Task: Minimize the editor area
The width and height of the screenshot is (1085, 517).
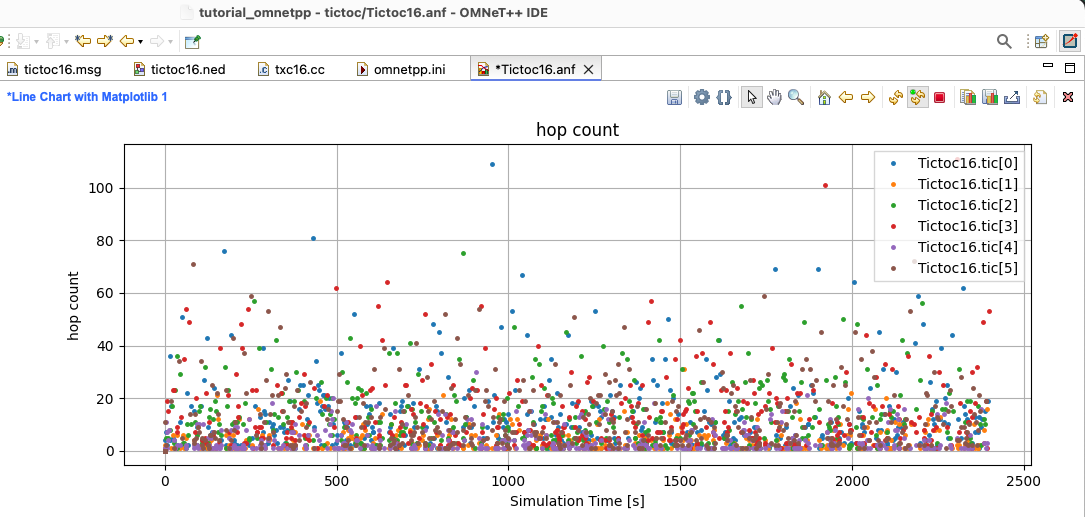Action: (1048, 65)
